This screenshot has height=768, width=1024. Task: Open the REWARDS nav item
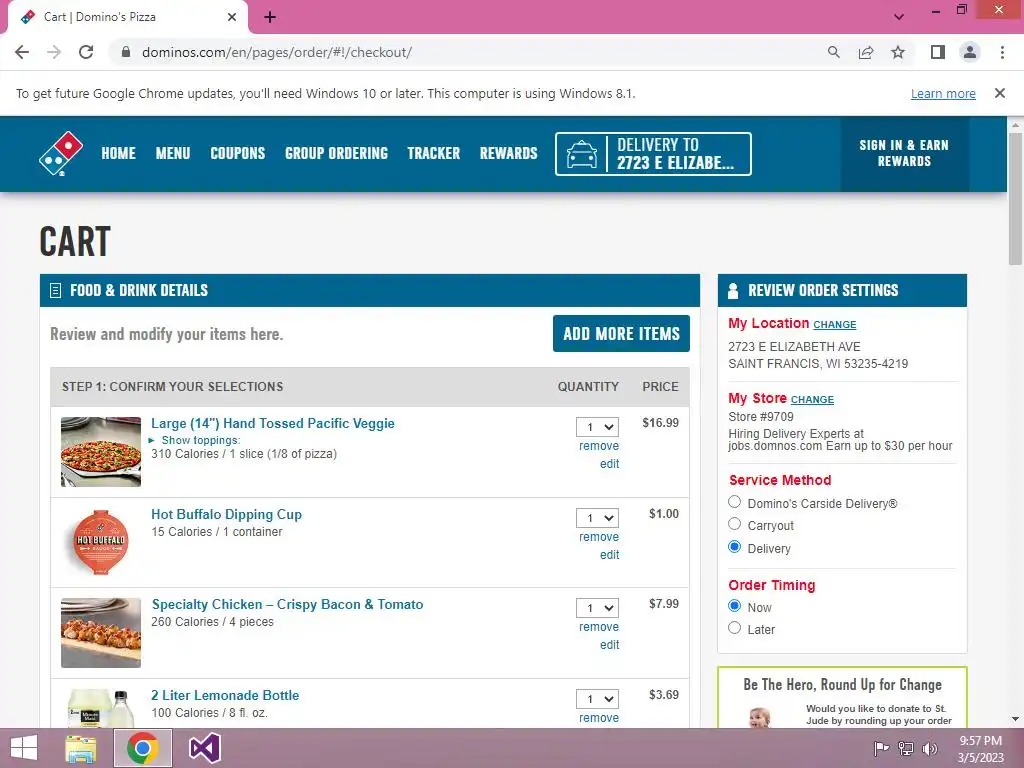point(509,153)
